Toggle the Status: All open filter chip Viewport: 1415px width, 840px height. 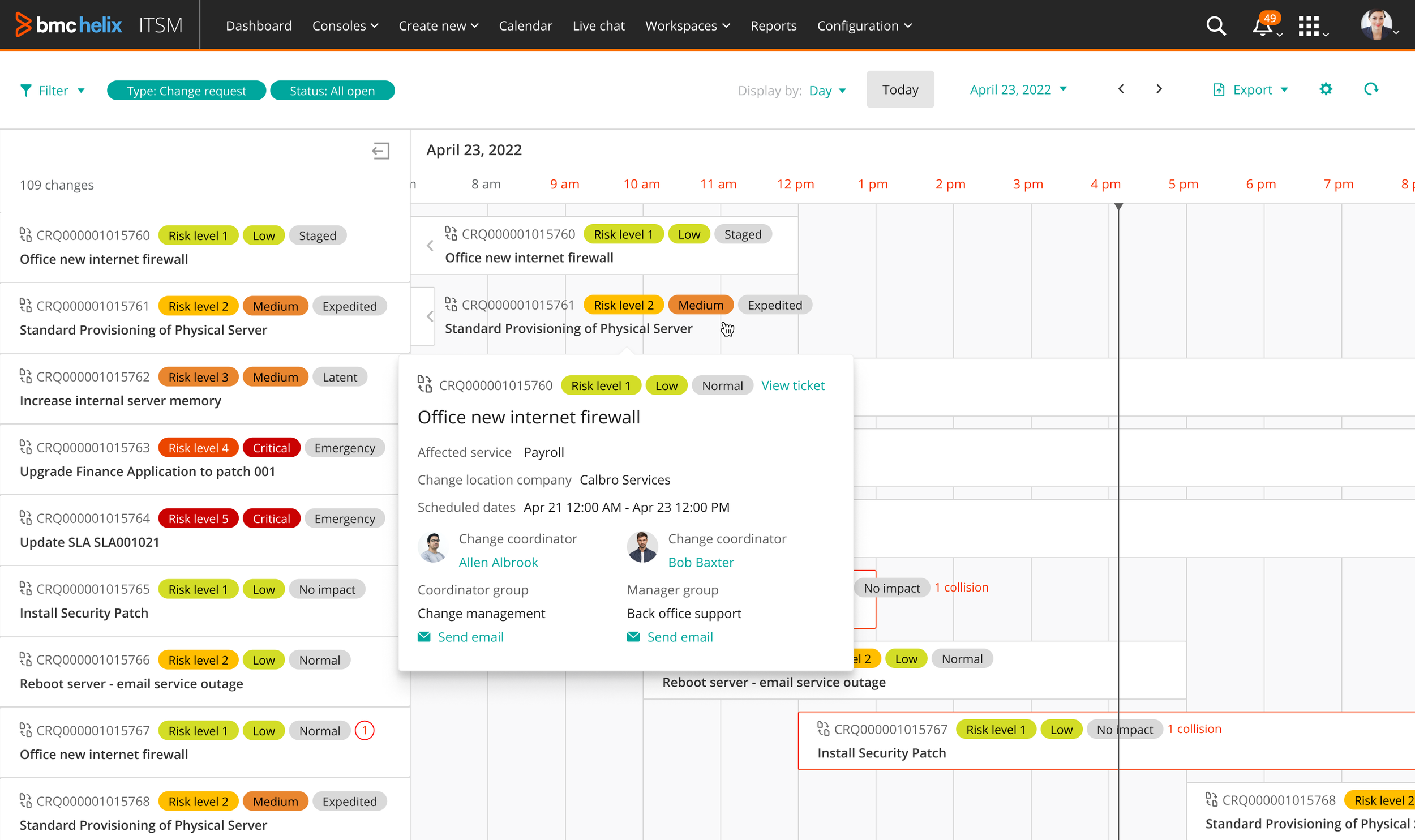point(332,91)
